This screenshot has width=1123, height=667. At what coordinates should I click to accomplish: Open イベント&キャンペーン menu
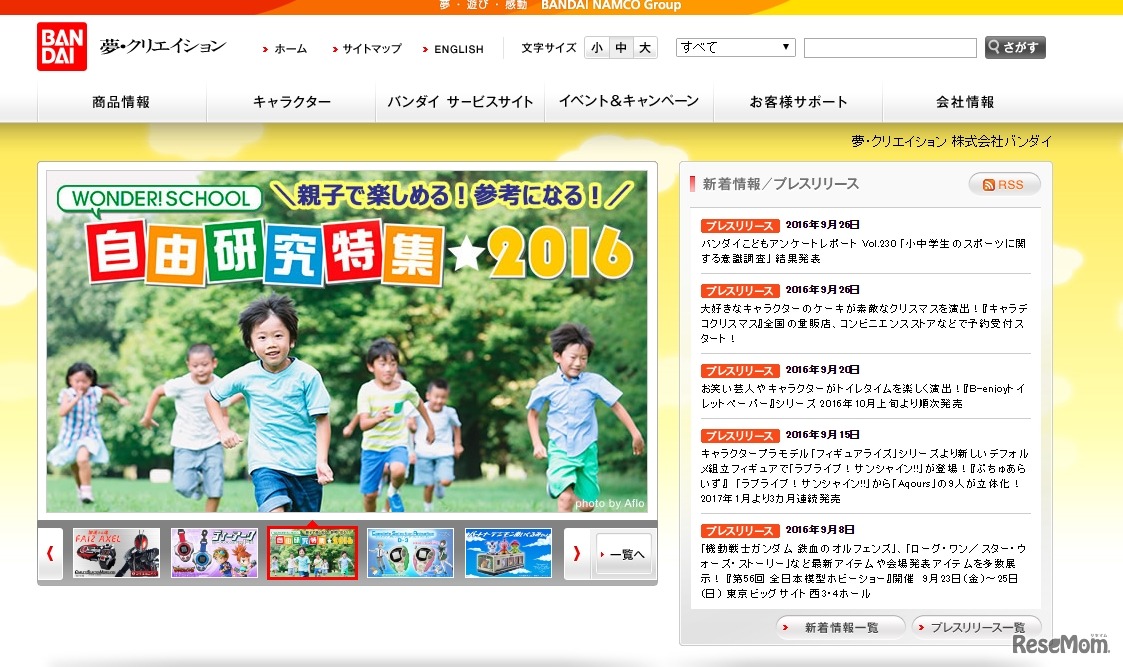(629, 102)
